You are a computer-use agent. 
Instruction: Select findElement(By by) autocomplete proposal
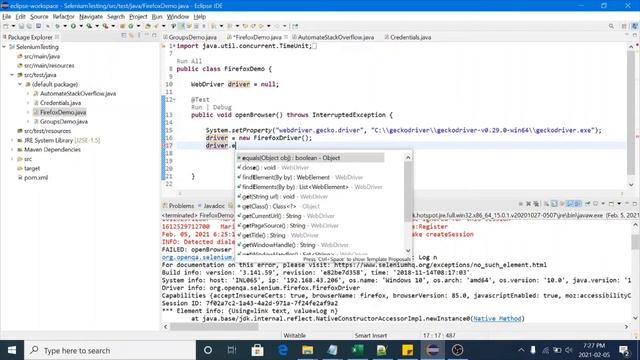310,177
